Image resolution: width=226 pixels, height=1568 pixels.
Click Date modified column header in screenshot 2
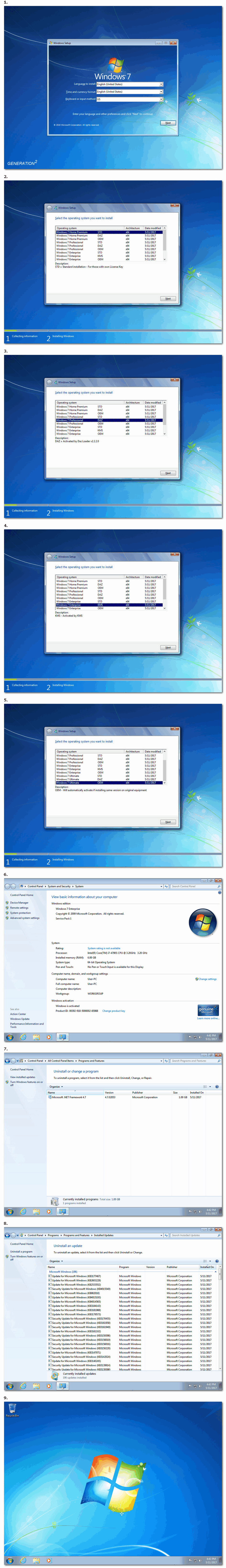tap(153, 228)
